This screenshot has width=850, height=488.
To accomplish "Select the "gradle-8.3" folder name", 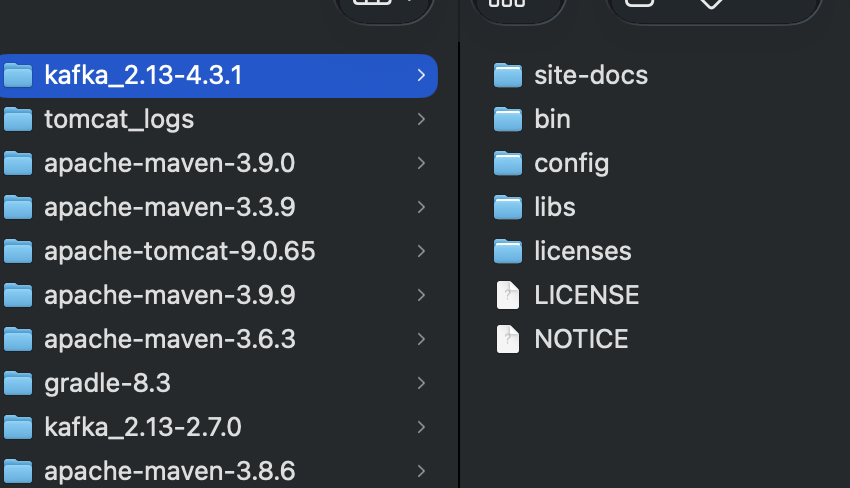I will pos(107,383).
